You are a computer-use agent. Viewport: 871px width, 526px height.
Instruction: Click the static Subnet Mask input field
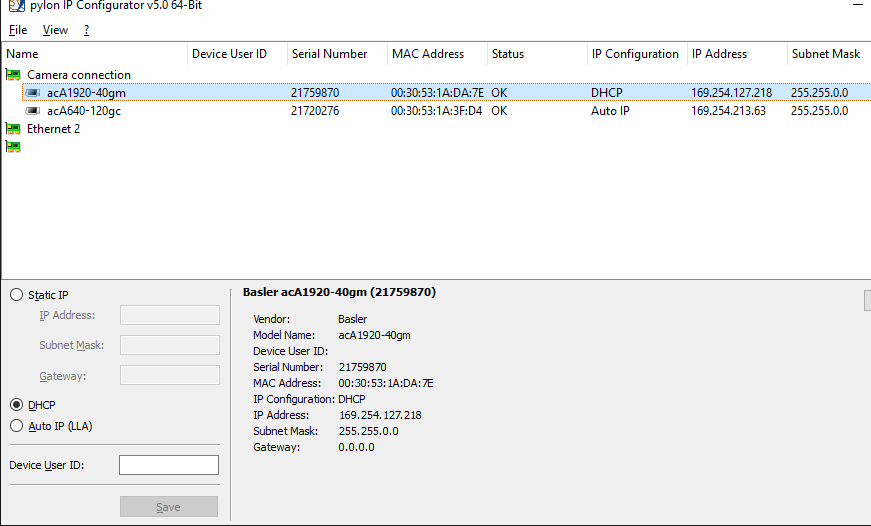169,345
